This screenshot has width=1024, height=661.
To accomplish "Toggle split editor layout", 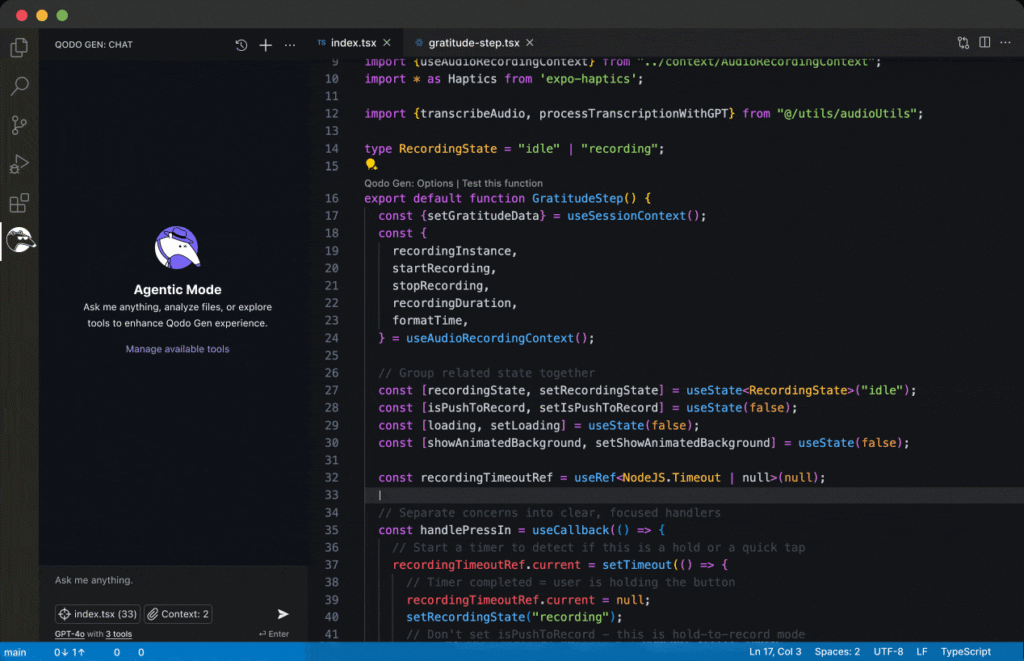I will 985,43.
